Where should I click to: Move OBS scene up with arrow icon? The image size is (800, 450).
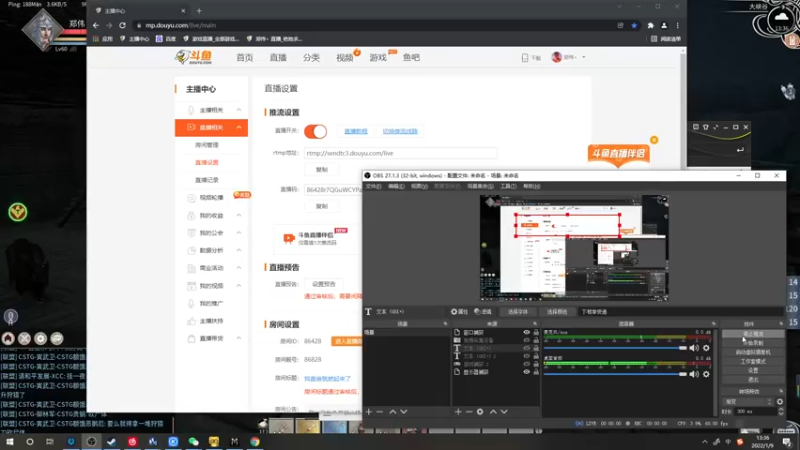(x=393, y=412)
